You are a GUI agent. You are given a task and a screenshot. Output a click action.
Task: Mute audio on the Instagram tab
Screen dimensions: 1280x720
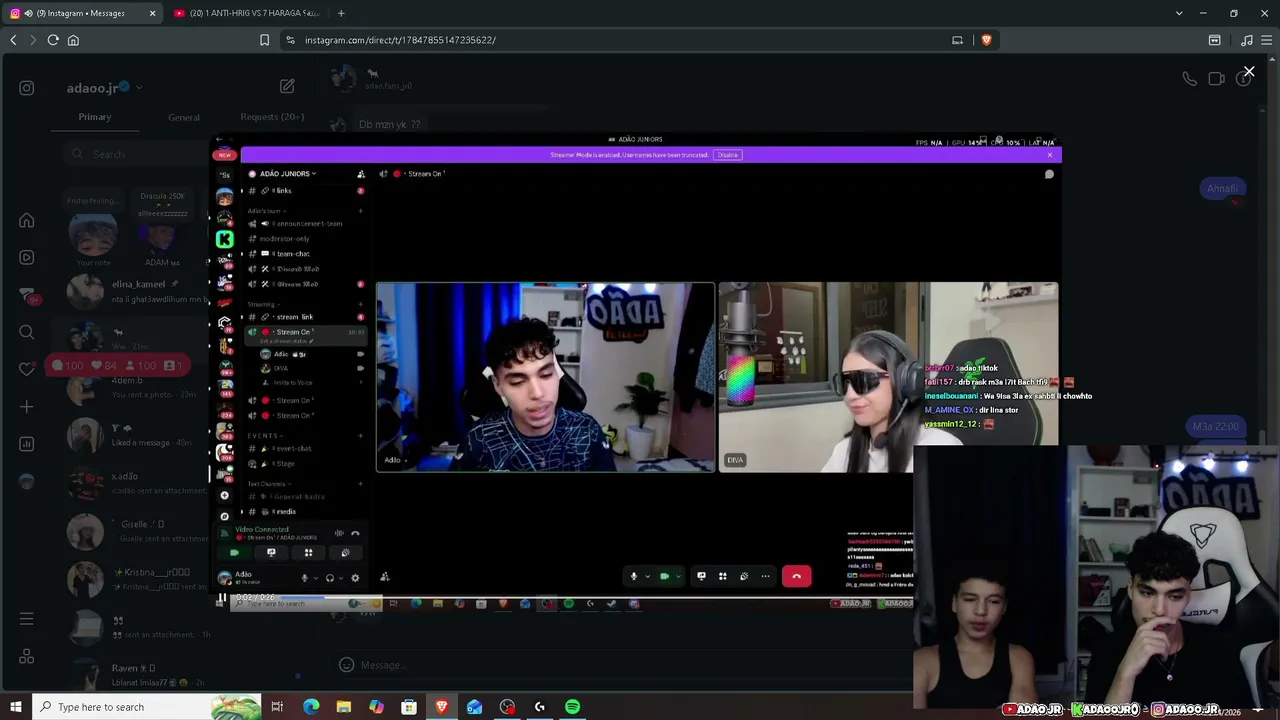tap(28, 13)
